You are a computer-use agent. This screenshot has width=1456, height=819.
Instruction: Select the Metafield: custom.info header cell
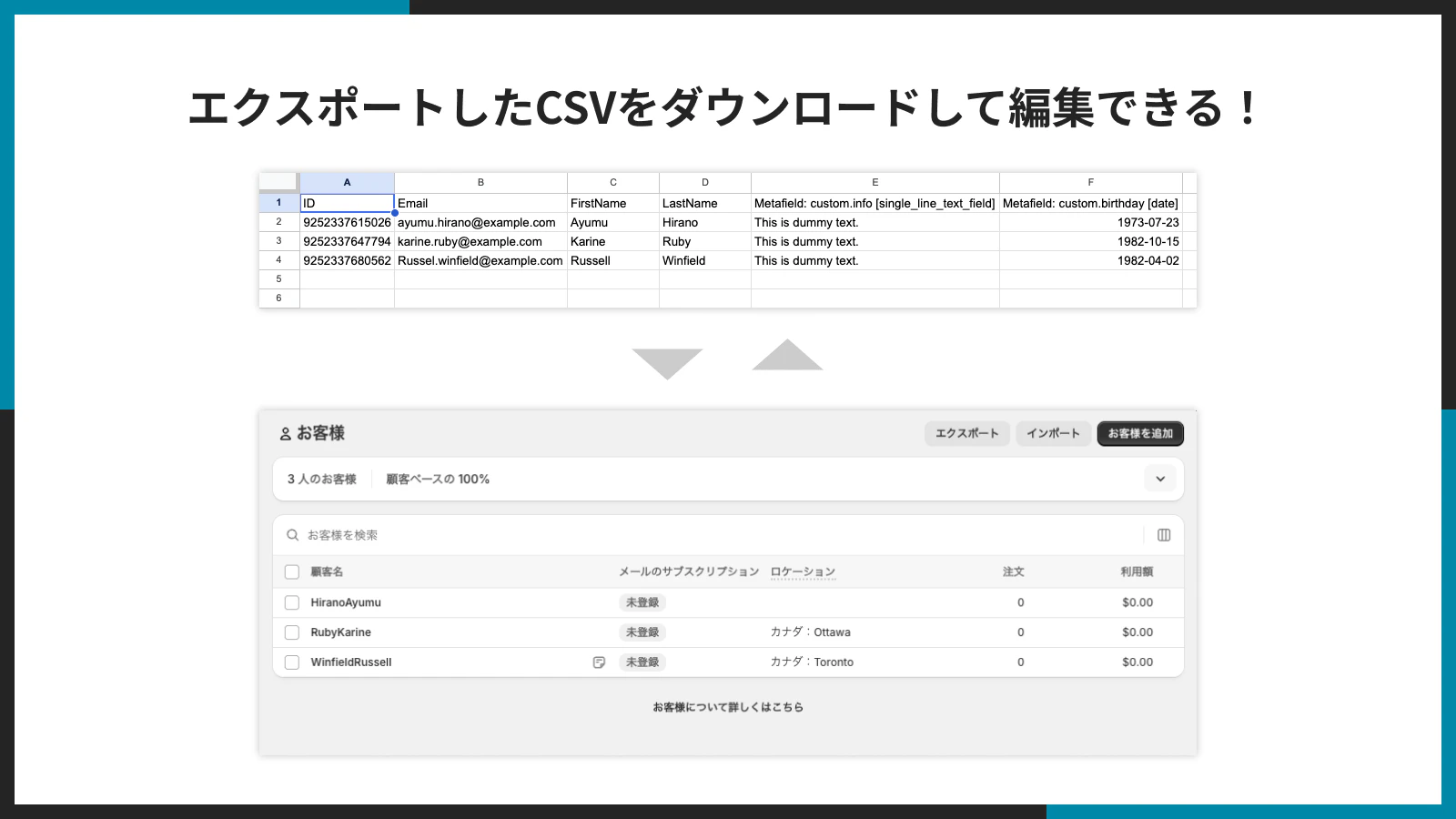[x=875, y=203]
